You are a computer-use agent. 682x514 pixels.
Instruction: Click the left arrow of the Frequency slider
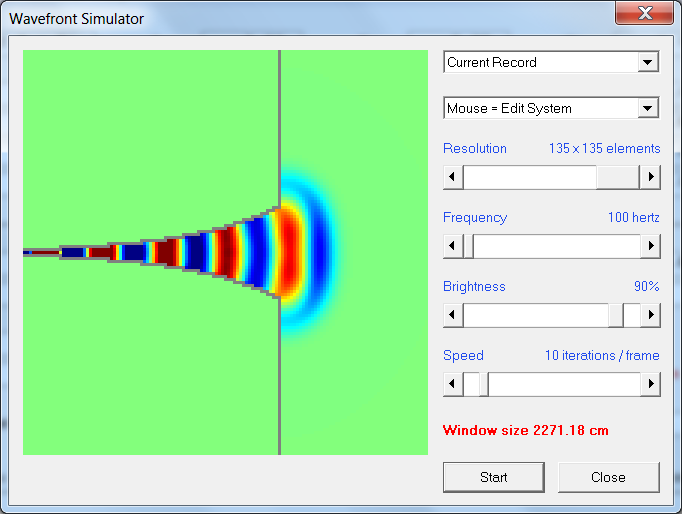tap(453, 246)
